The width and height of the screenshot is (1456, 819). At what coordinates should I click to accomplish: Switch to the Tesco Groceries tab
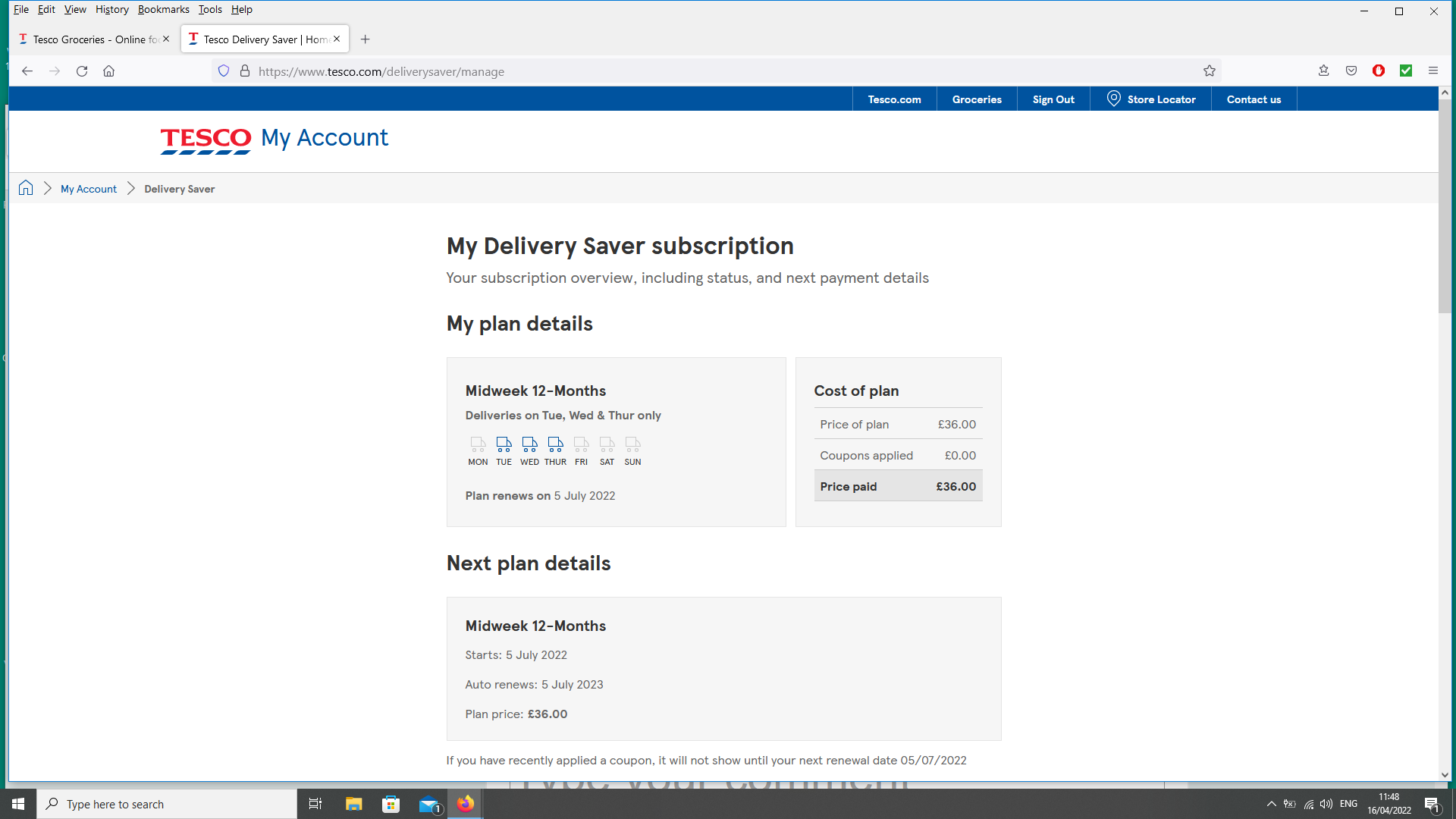tap(89, 39)
